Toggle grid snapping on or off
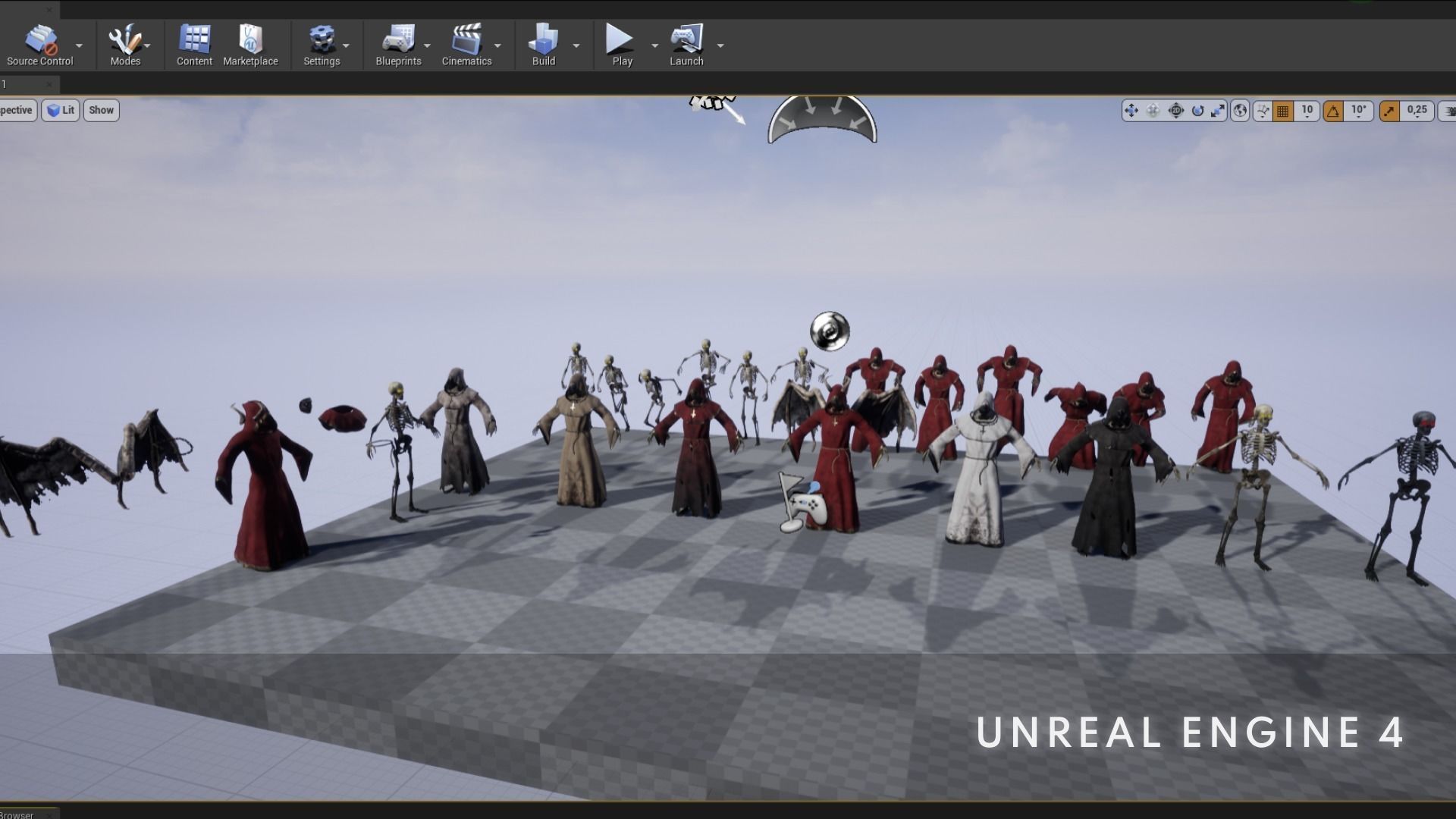 [1283, 111]
